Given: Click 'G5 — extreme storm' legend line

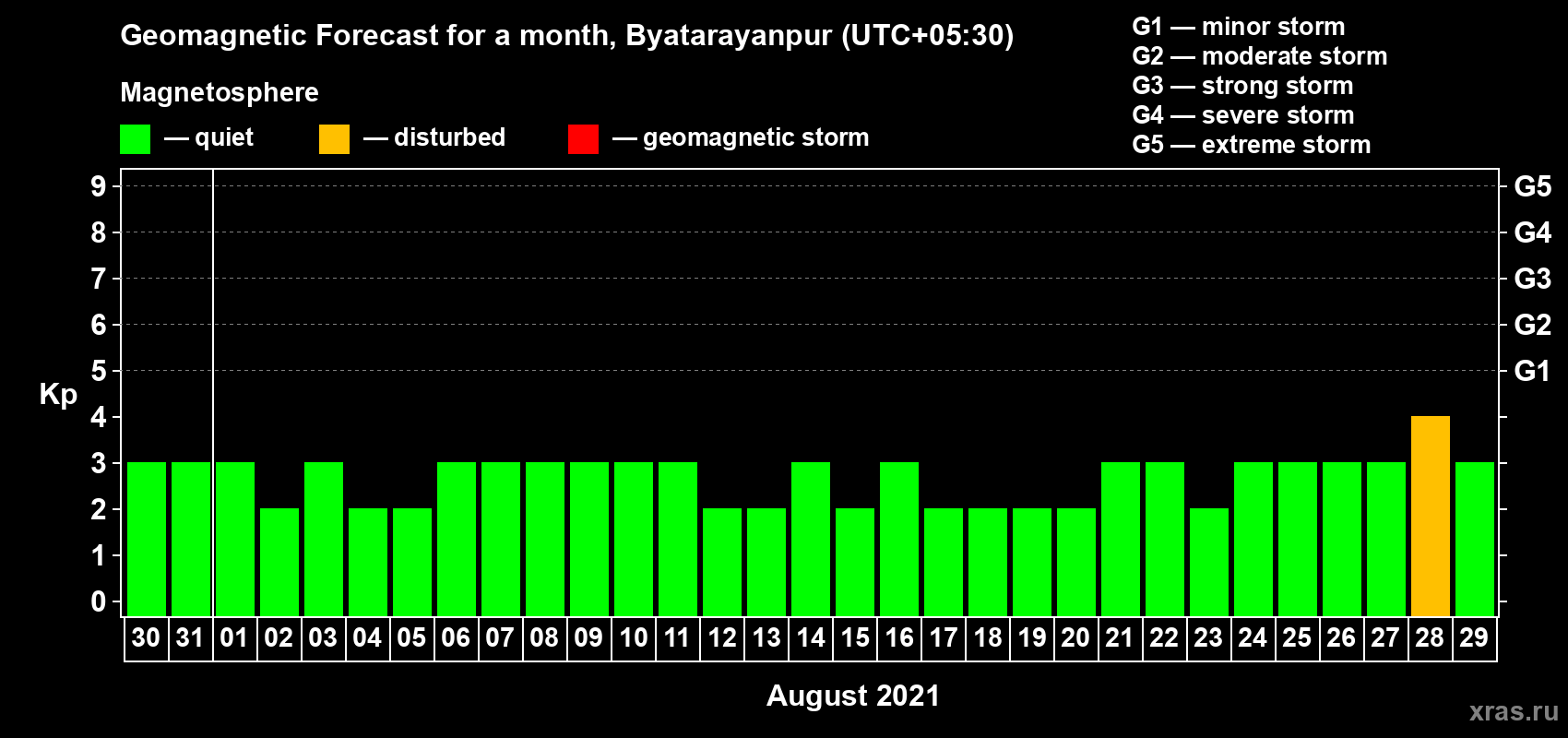Looking at the screenshot, I should coord(1252,145).
